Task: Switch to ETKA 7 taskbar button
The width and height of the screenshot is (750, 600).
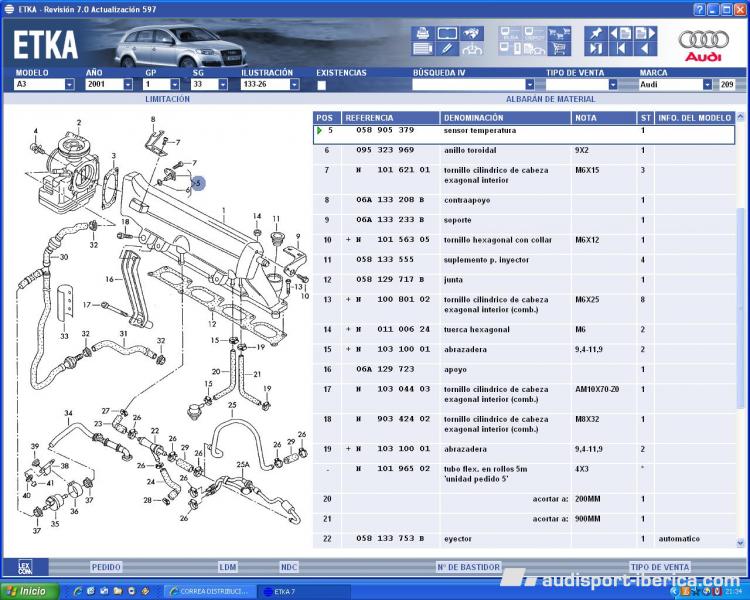Action: click(304, 591)
